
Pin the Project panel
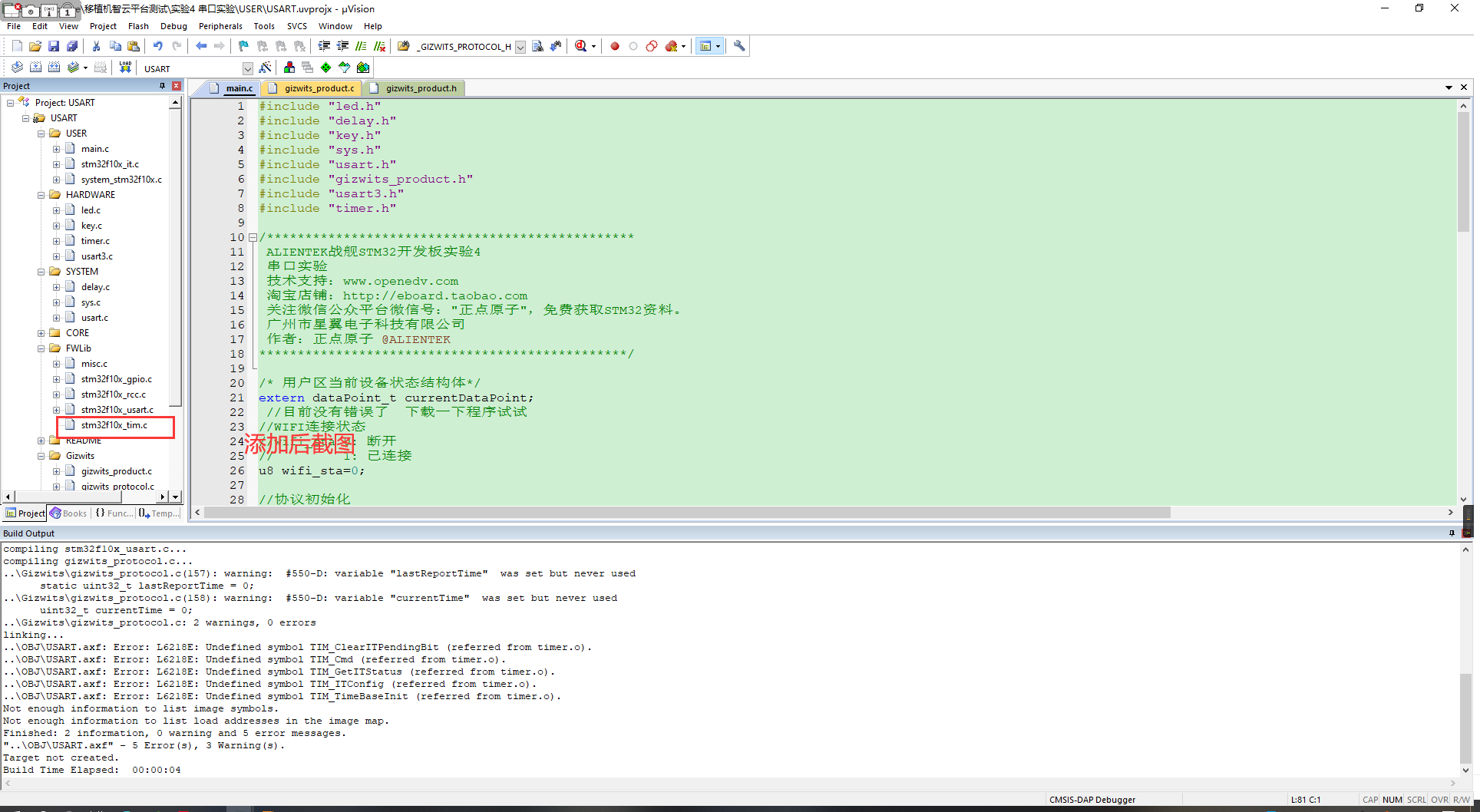click(x=162, y=86)
